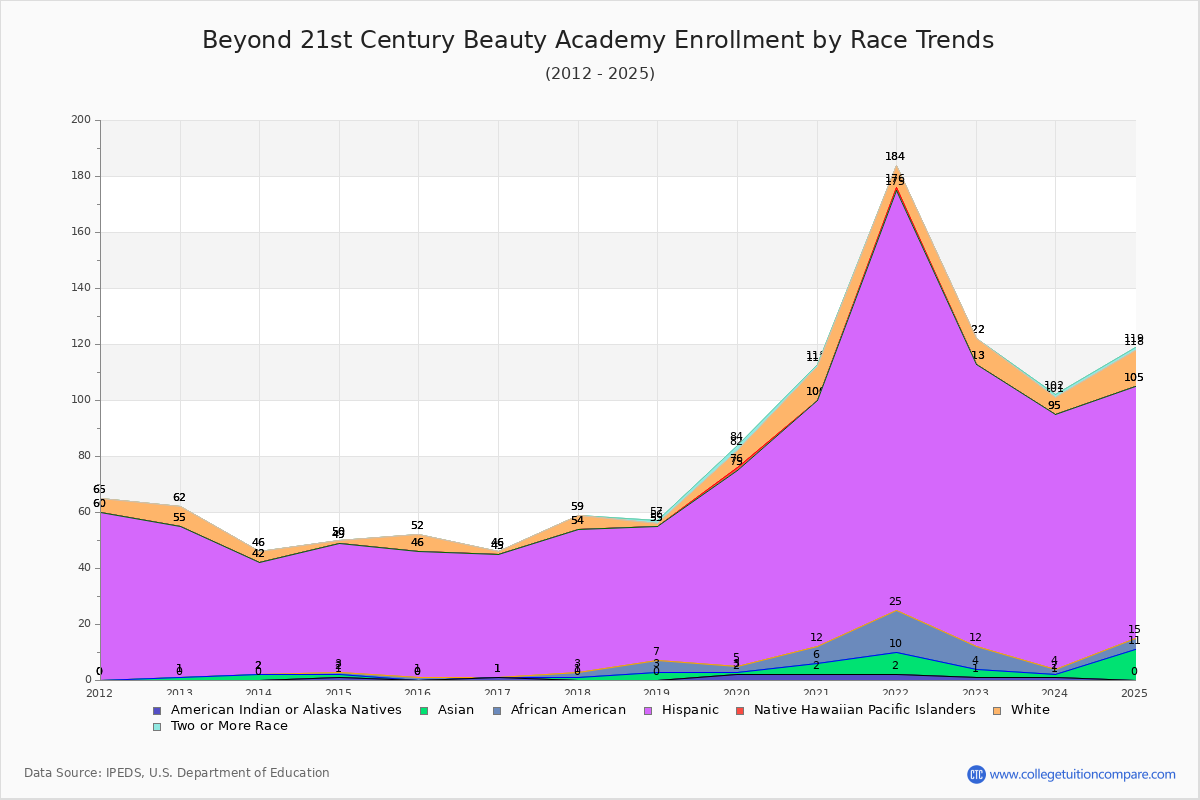Click the 2022 x-axis label
Viewport: 1200px width, 800px height.
tap(897, 692)
